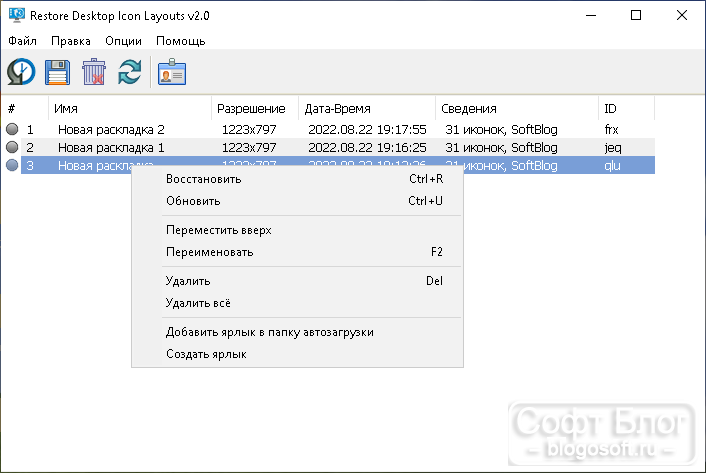Choose Удалить in context menu

click(297, 281)
